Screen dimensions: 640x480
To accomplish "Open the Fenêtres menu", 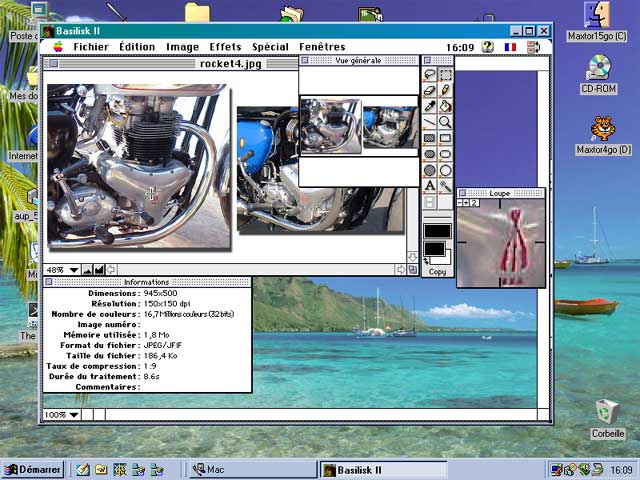I will tap(322, 47).
